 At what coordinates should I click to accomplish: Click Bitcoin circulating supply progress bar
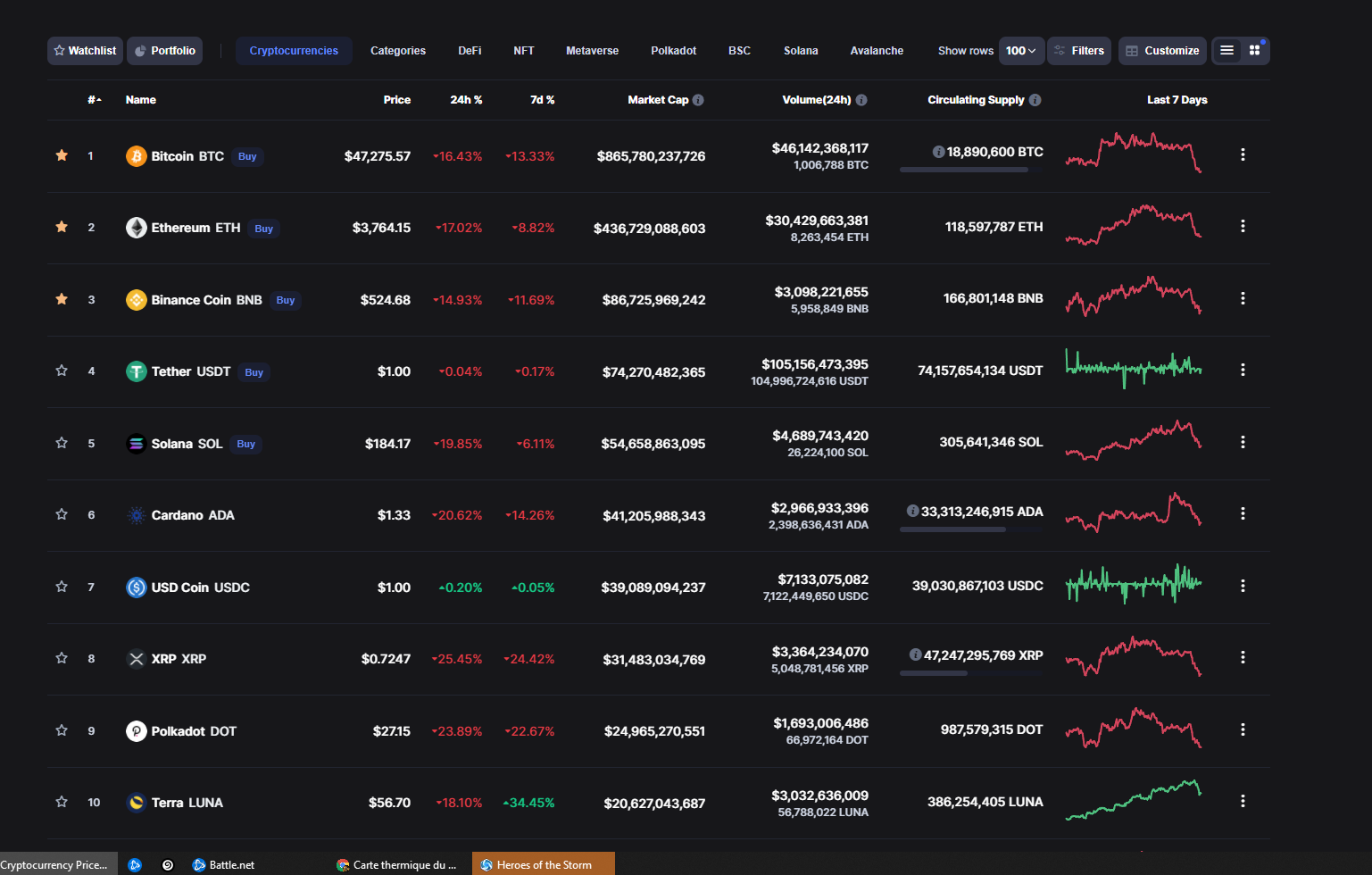click(971, 170)
